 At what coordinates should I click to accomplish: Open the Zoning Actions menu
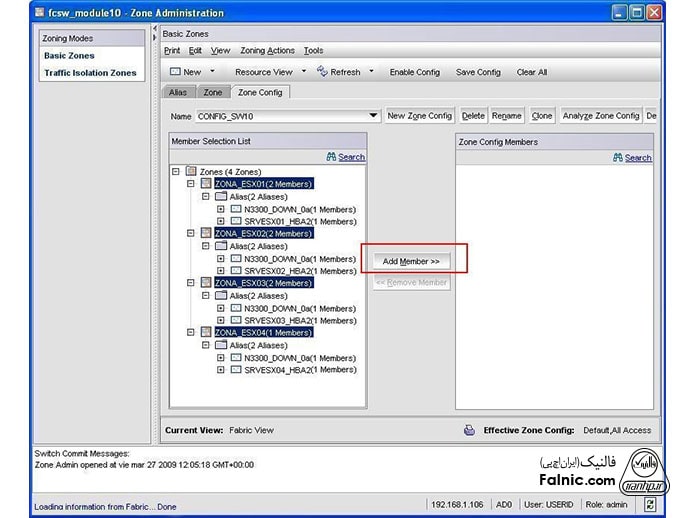tap(267, 50)
